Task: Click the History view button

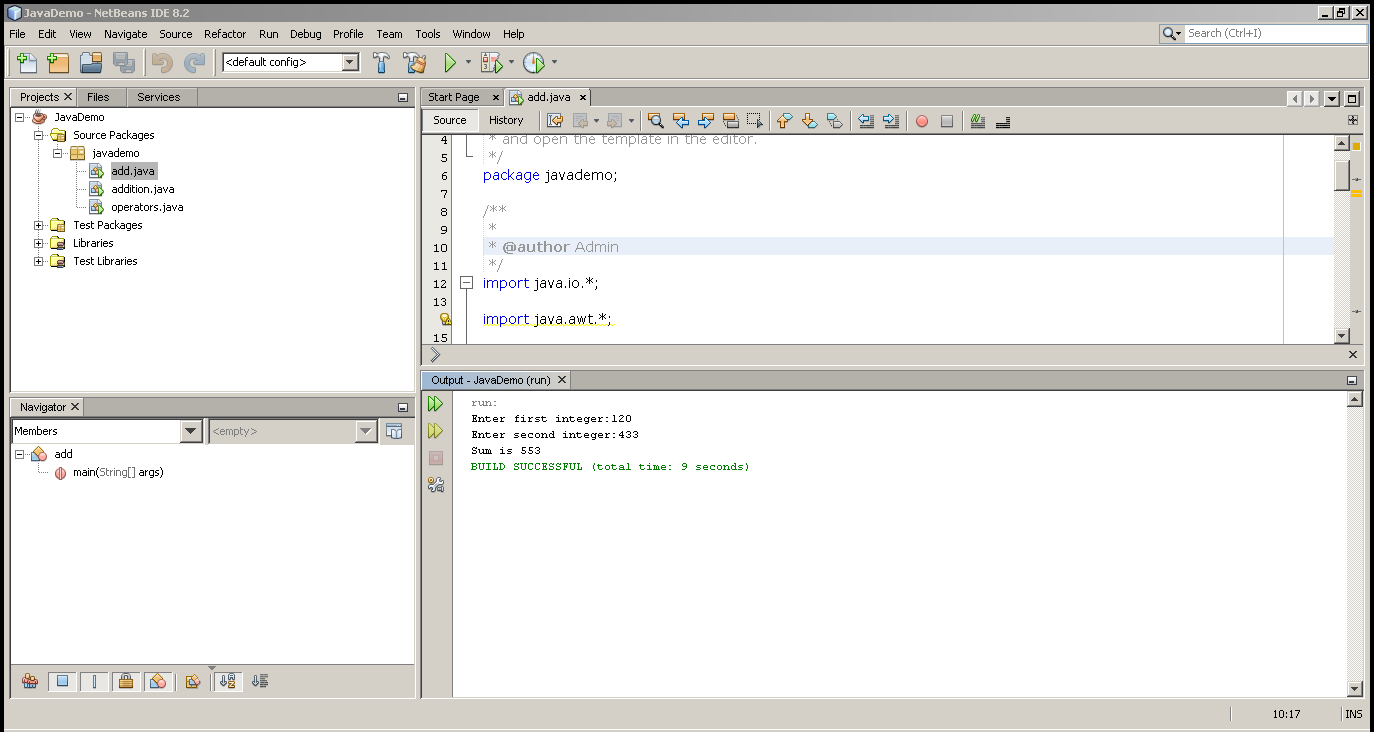Action: 506,120
